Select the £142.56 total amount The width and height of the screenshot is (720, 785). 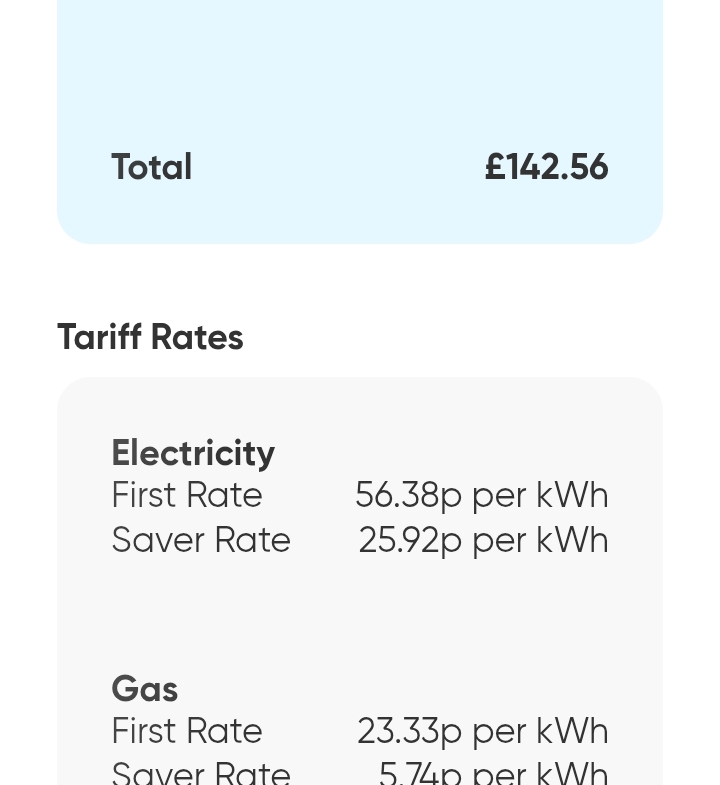(x=546, y=167)
